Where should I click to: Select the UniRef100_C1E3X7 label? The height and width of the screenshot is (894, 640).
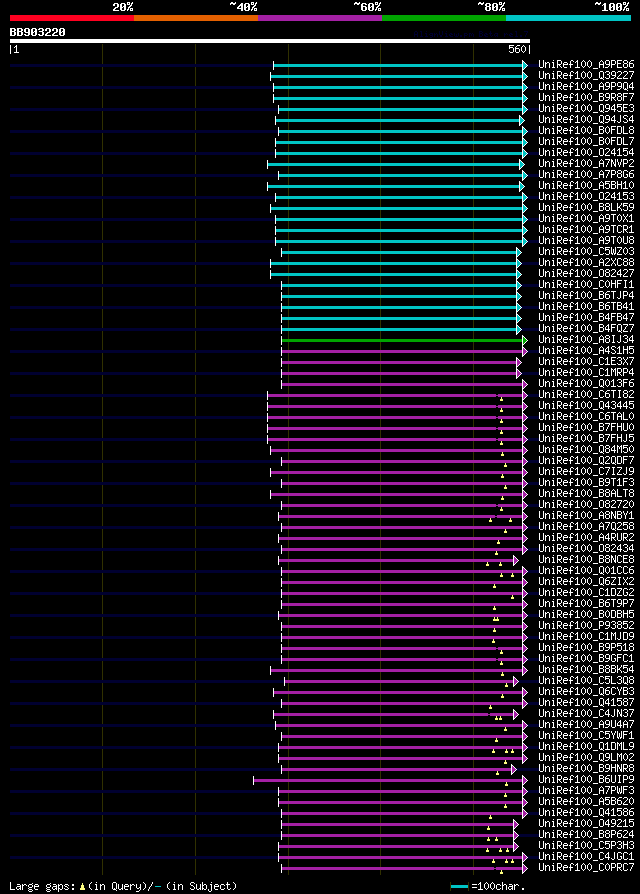tap(586, 361)
